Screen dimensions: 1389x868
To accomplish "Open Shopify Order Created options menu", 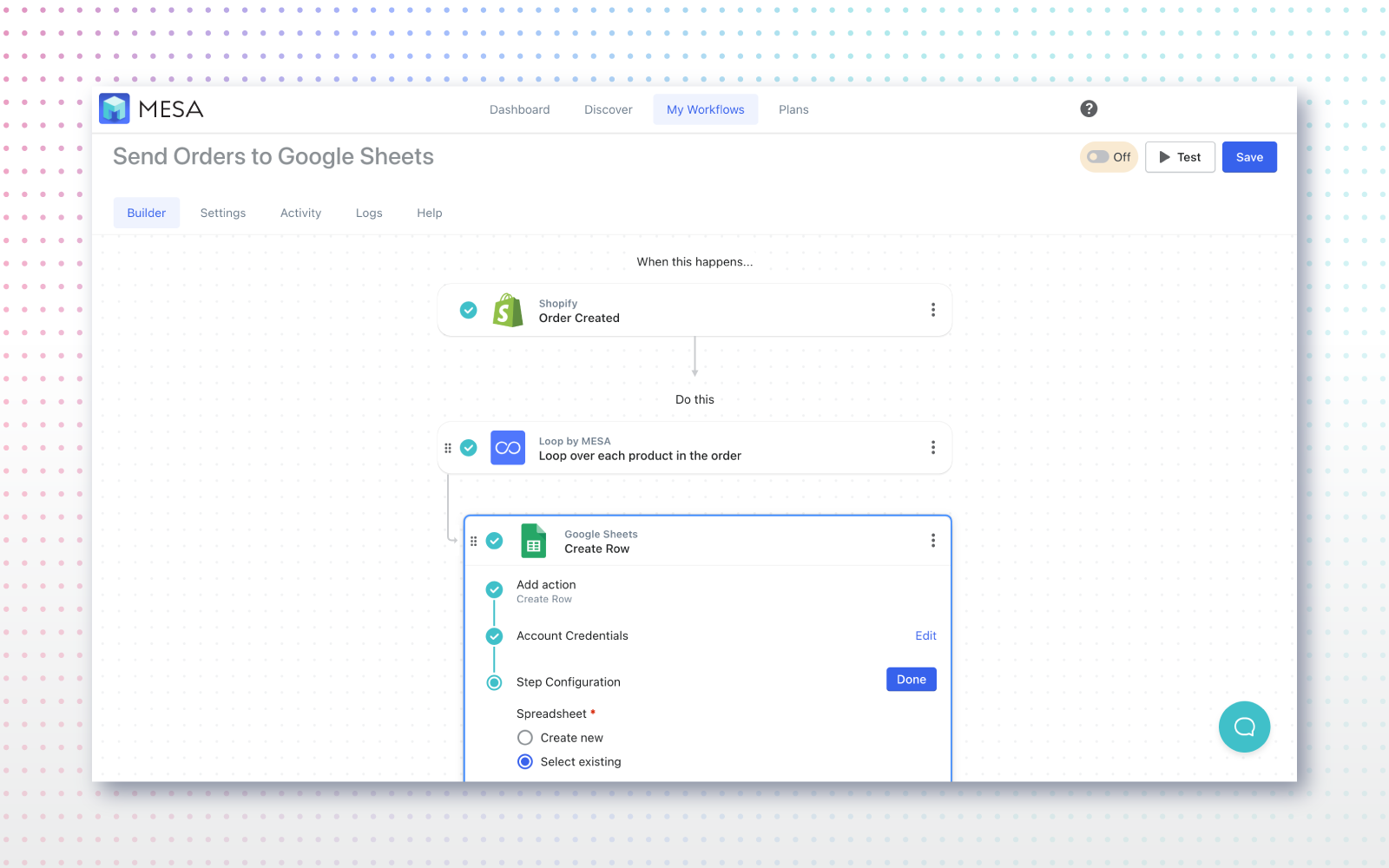I will tap(933, 310).
